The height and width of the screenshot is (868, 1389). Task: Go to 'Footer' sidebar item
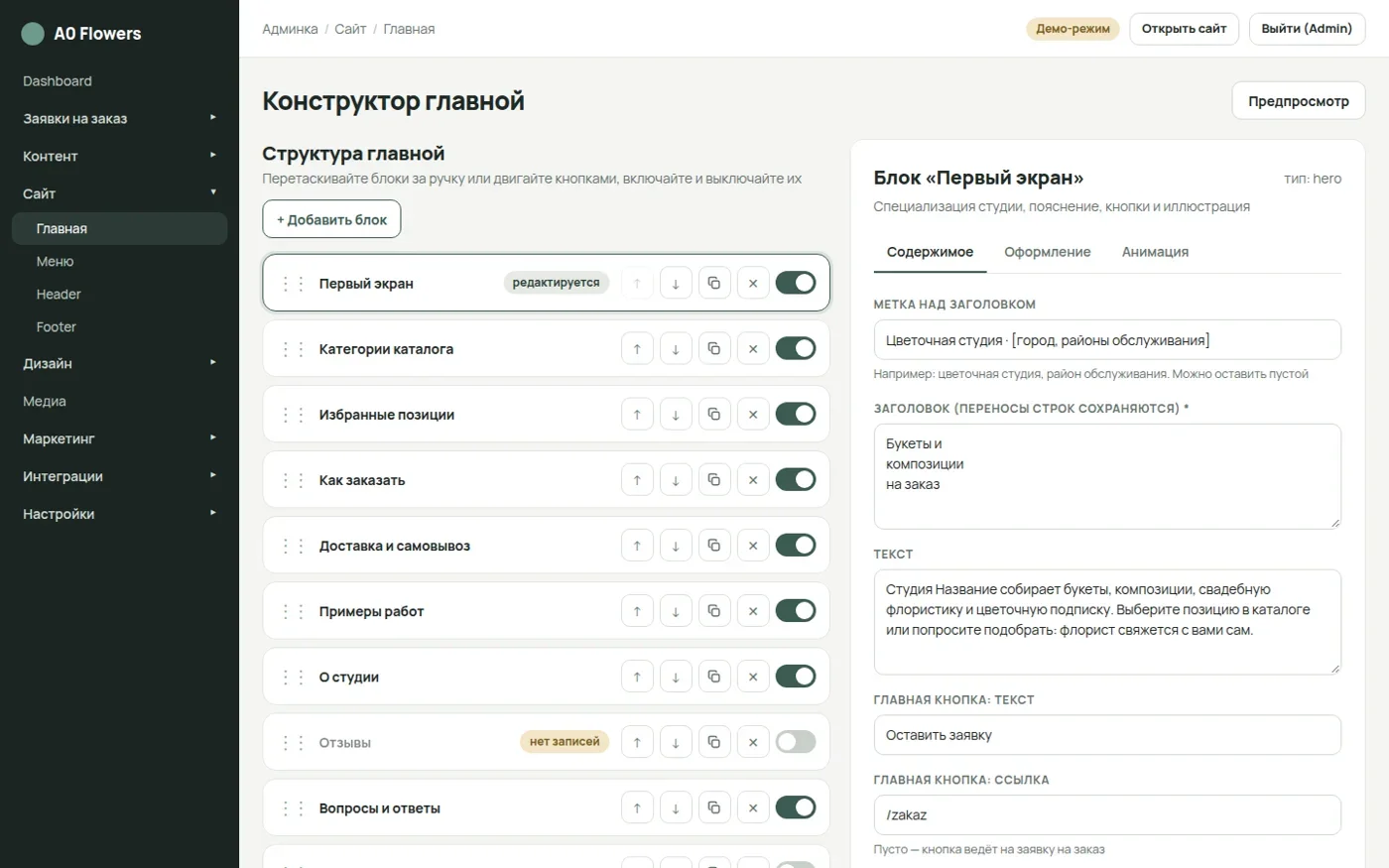coord(119,326)
